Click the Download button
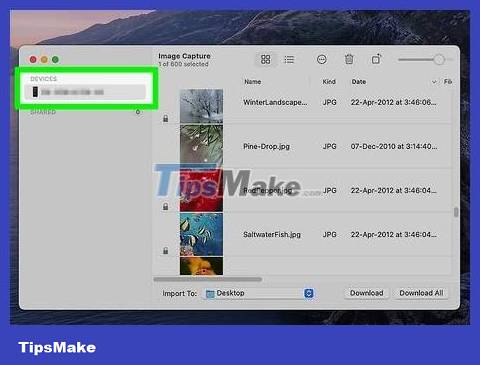Image resolution: width=480 pixels, height=365 pixels. [x=366, y=293]
